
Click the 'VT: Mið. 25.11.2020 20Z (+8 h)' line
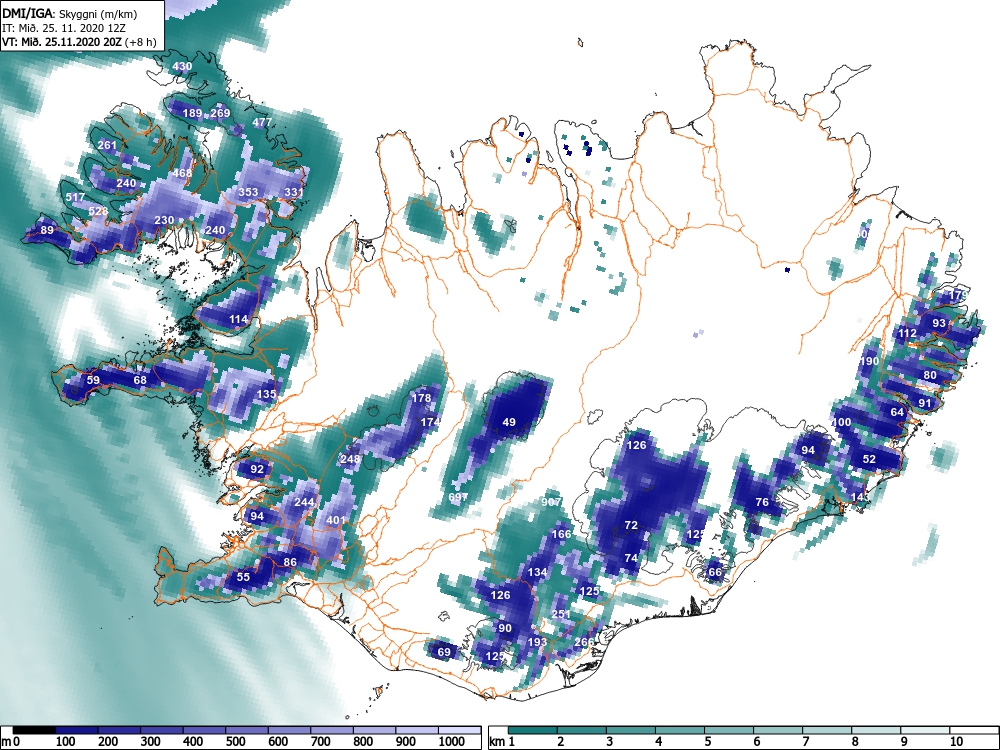(79, 42)
